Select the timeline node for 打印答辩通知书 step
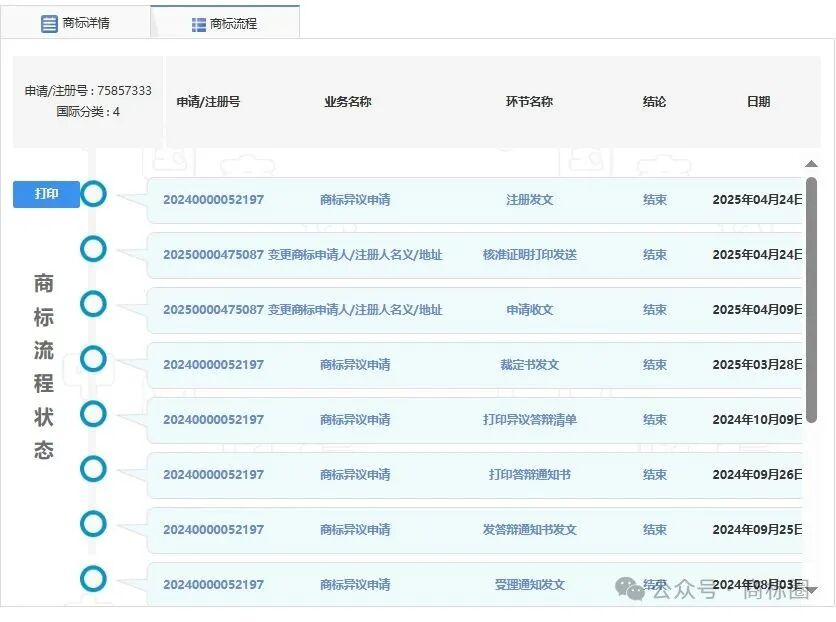 pos(93,468)
